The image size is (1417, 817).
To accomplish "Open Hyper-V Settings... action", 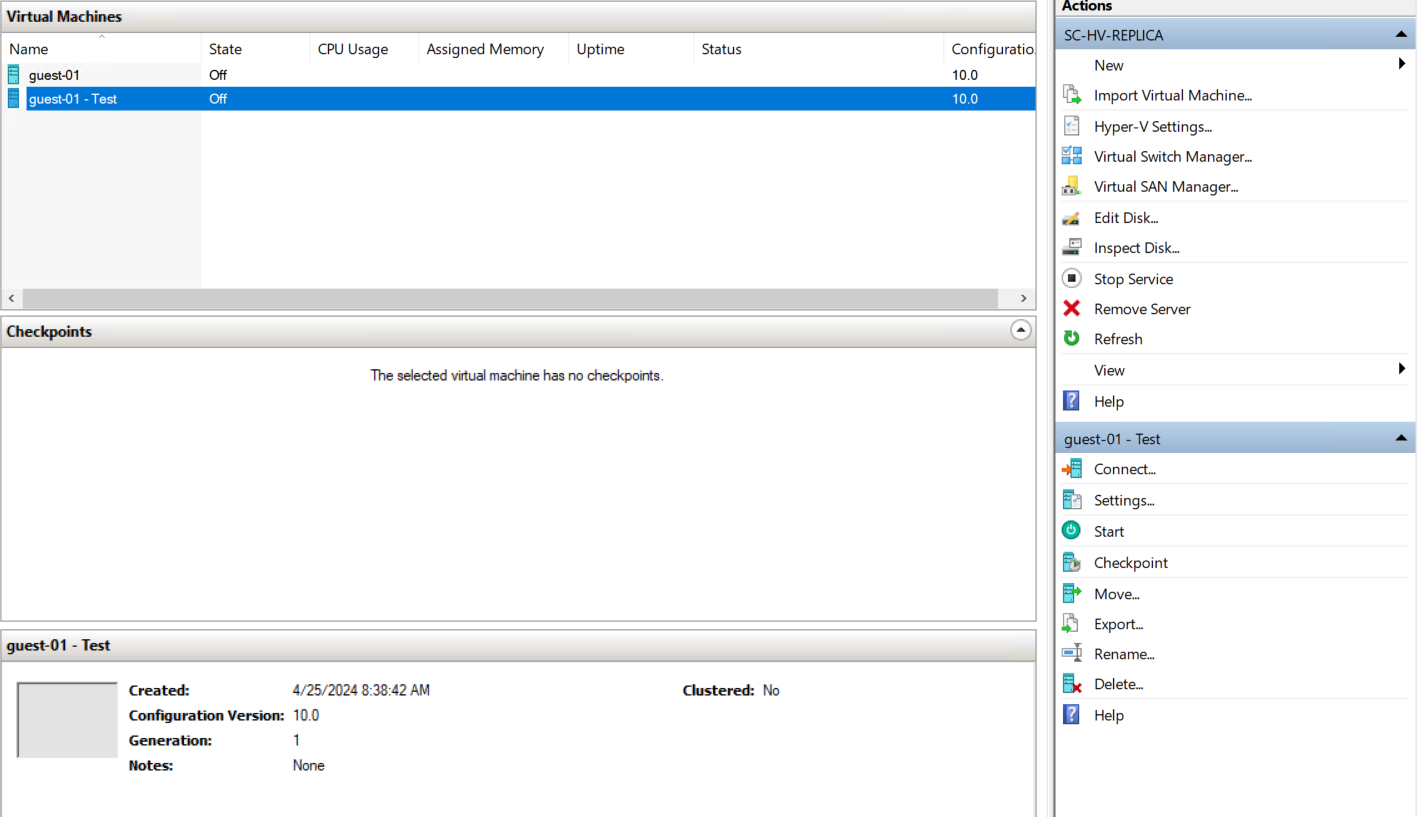I will (x=1153, y=126).
